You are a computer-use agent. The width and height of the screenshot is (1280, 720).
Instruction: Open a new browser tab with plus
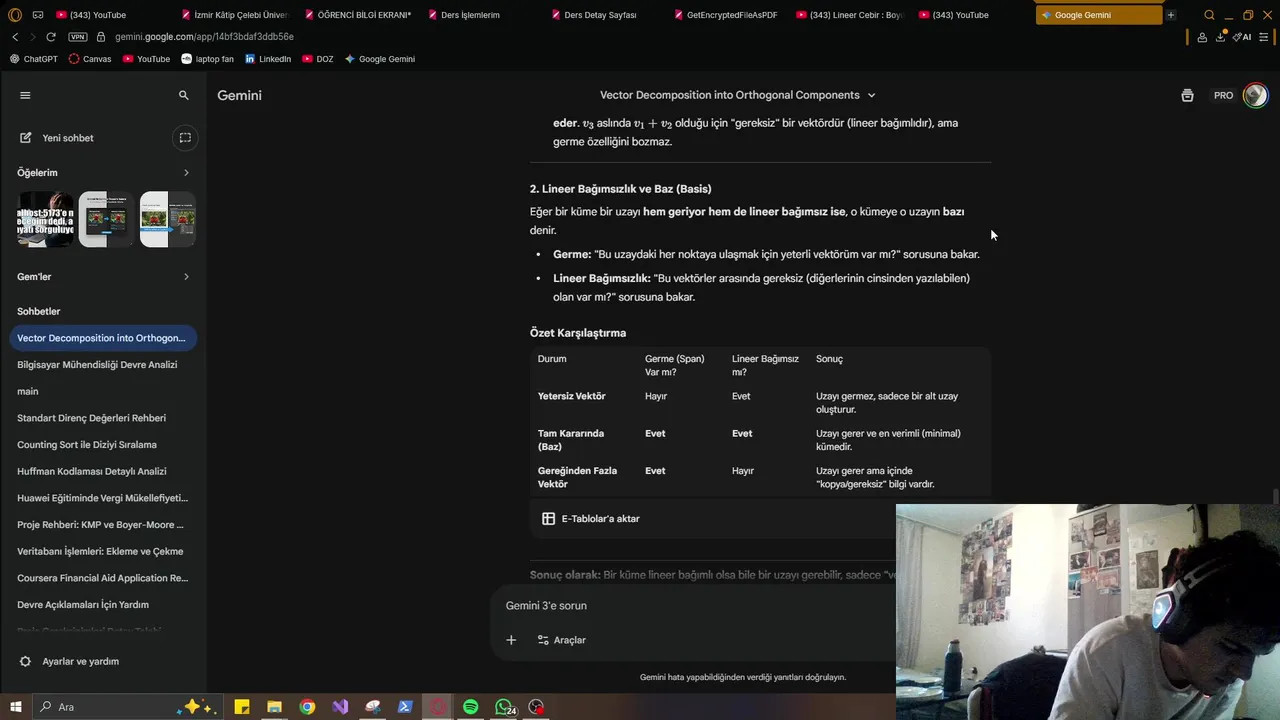(1170, 15)
